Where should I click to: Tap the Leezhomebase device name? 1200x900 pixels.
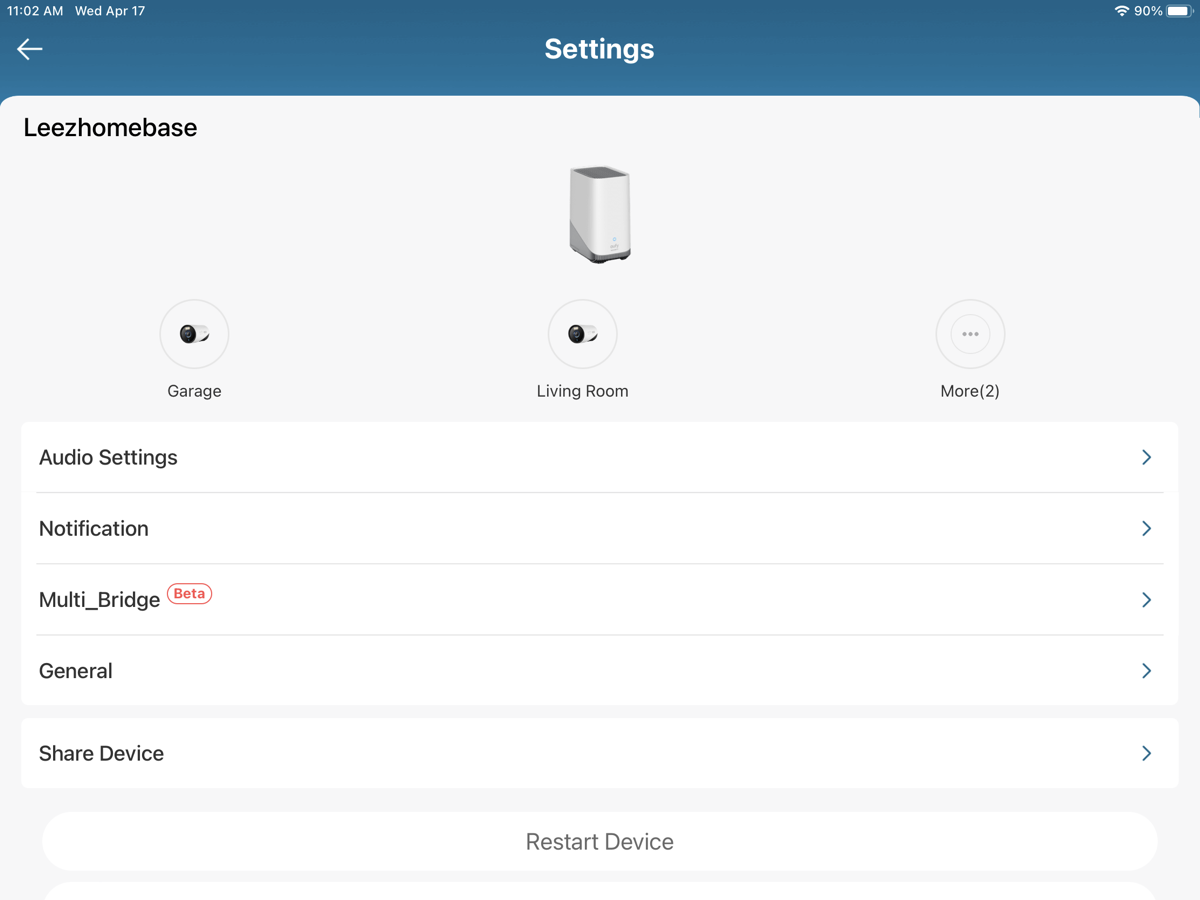point(110,128)
